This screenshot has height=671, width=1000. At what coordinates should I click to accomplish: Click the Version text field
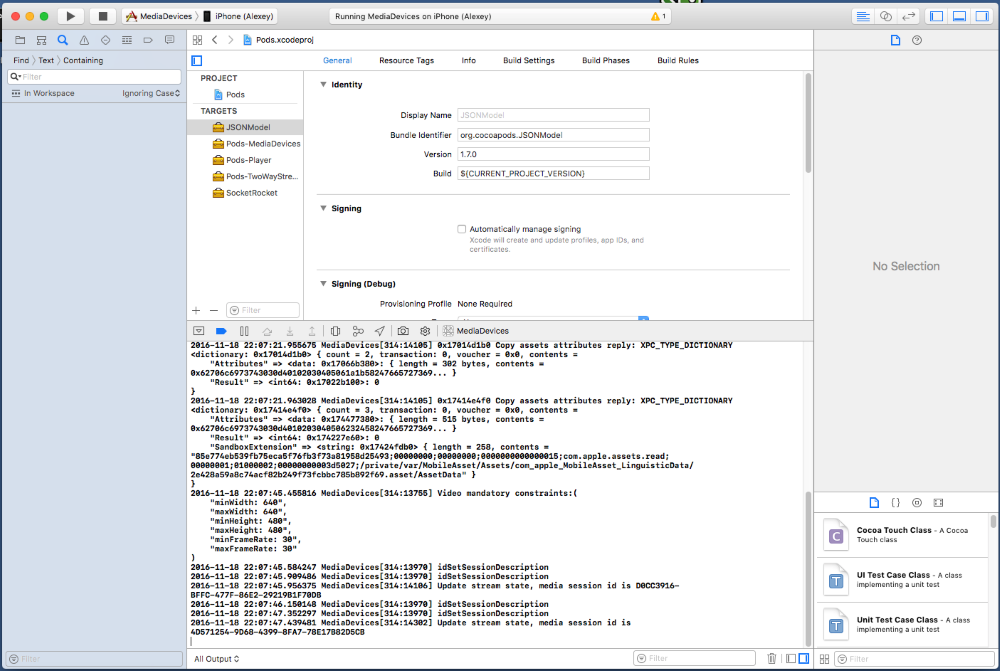553,154
